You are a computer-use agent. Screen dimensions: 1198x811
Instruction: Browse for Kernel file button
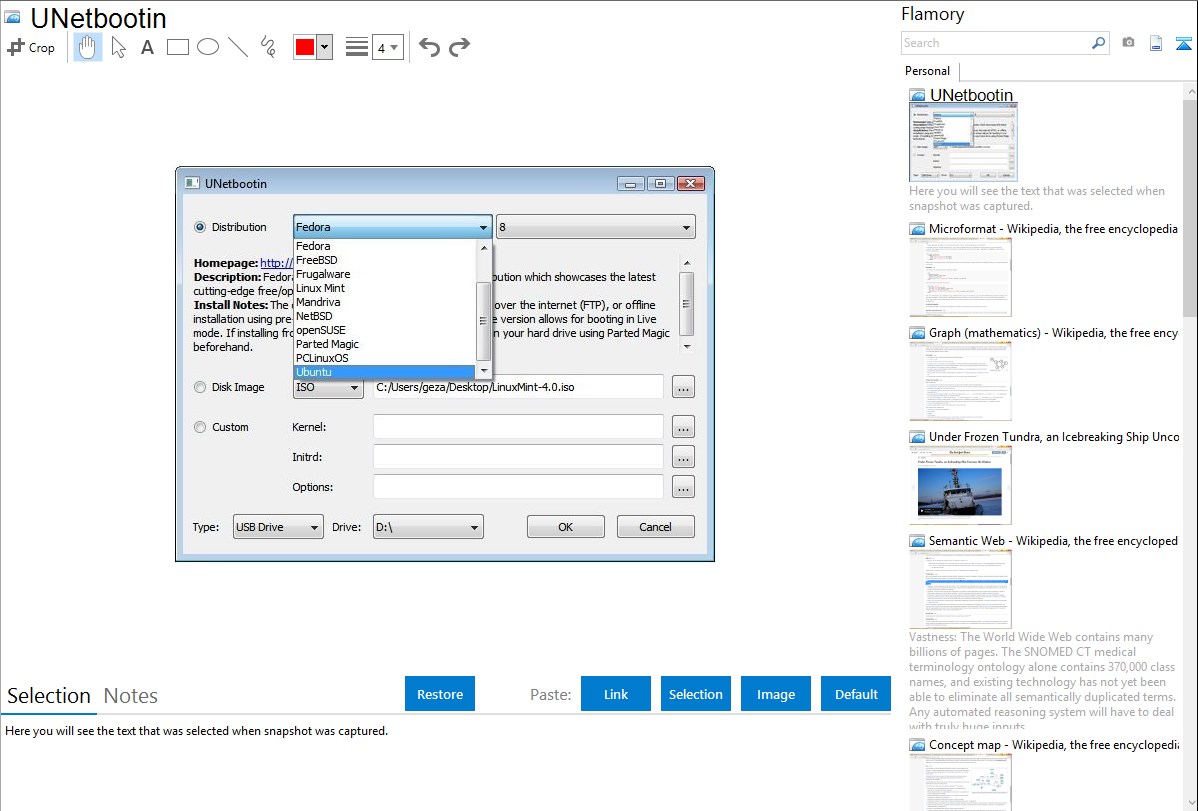click(x=683, y=427)
